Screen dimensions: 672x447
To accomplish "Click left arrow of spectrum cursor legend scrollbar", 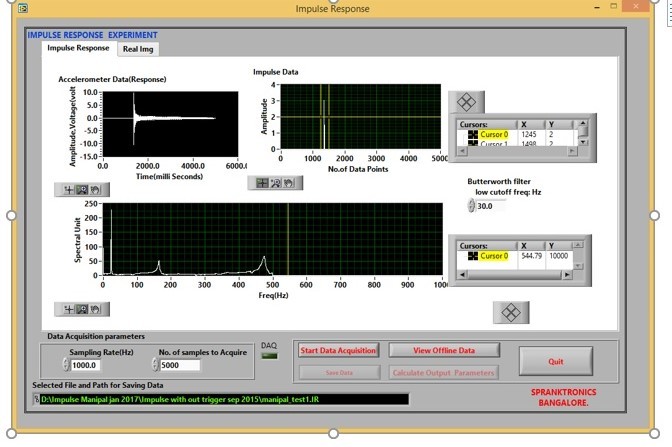I will (462, 274).
